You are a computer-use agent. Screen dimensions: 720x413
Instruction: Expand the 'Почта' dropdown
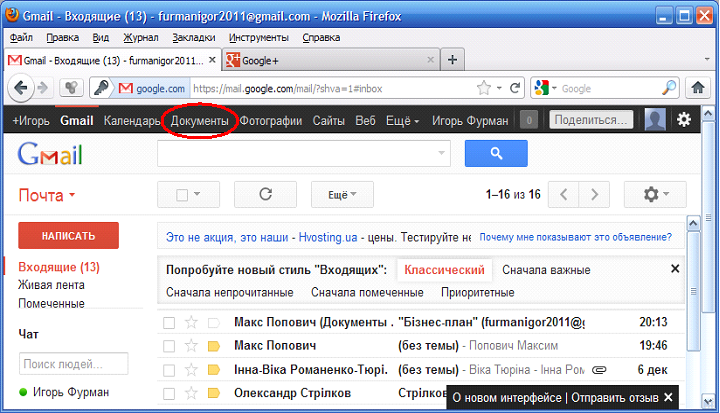coord(46,195)
